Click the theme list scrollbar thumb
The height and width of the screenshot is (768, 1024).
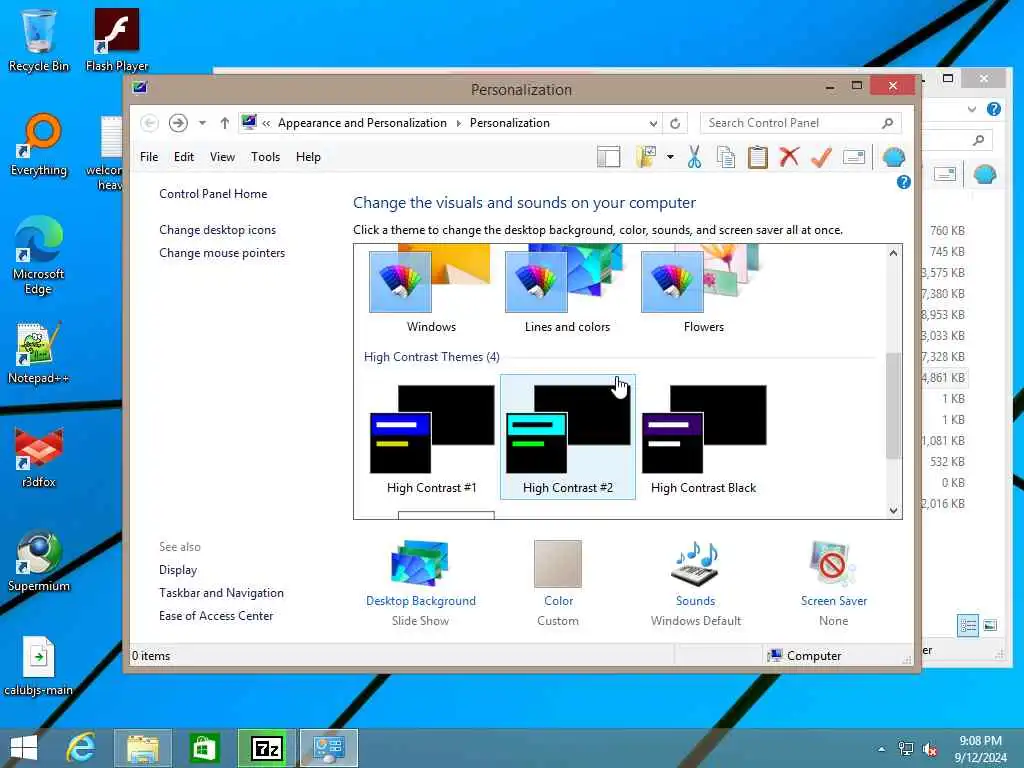(x=893, y=405)
